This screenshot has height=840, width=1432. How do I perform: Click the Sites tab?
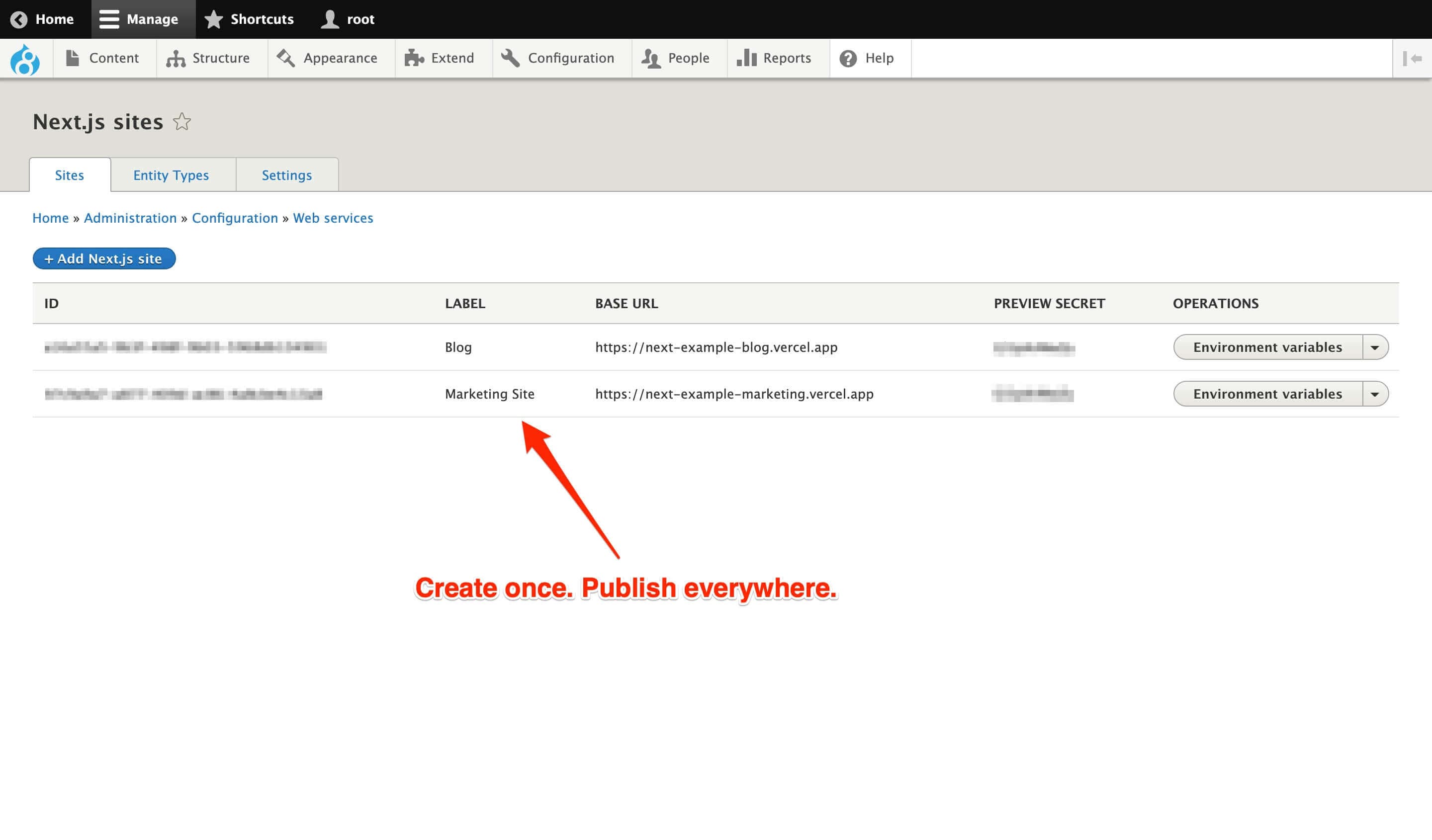click(x=69, y=175)
